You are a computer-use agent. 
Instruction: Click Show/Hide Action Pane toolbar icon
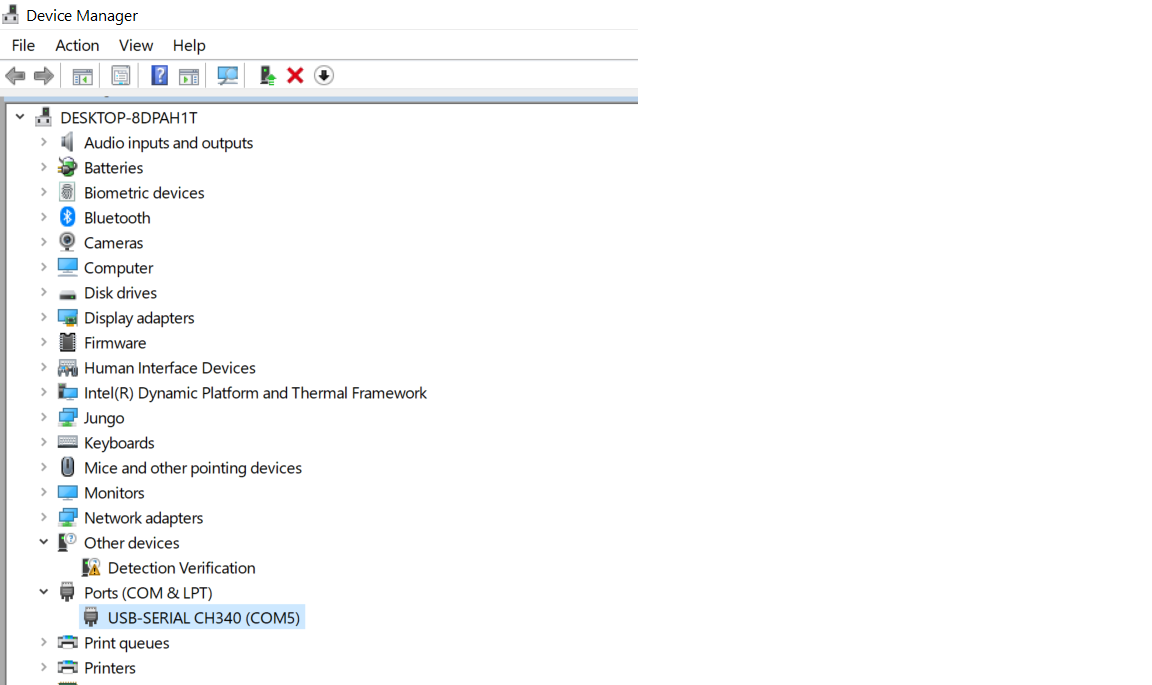189,76
